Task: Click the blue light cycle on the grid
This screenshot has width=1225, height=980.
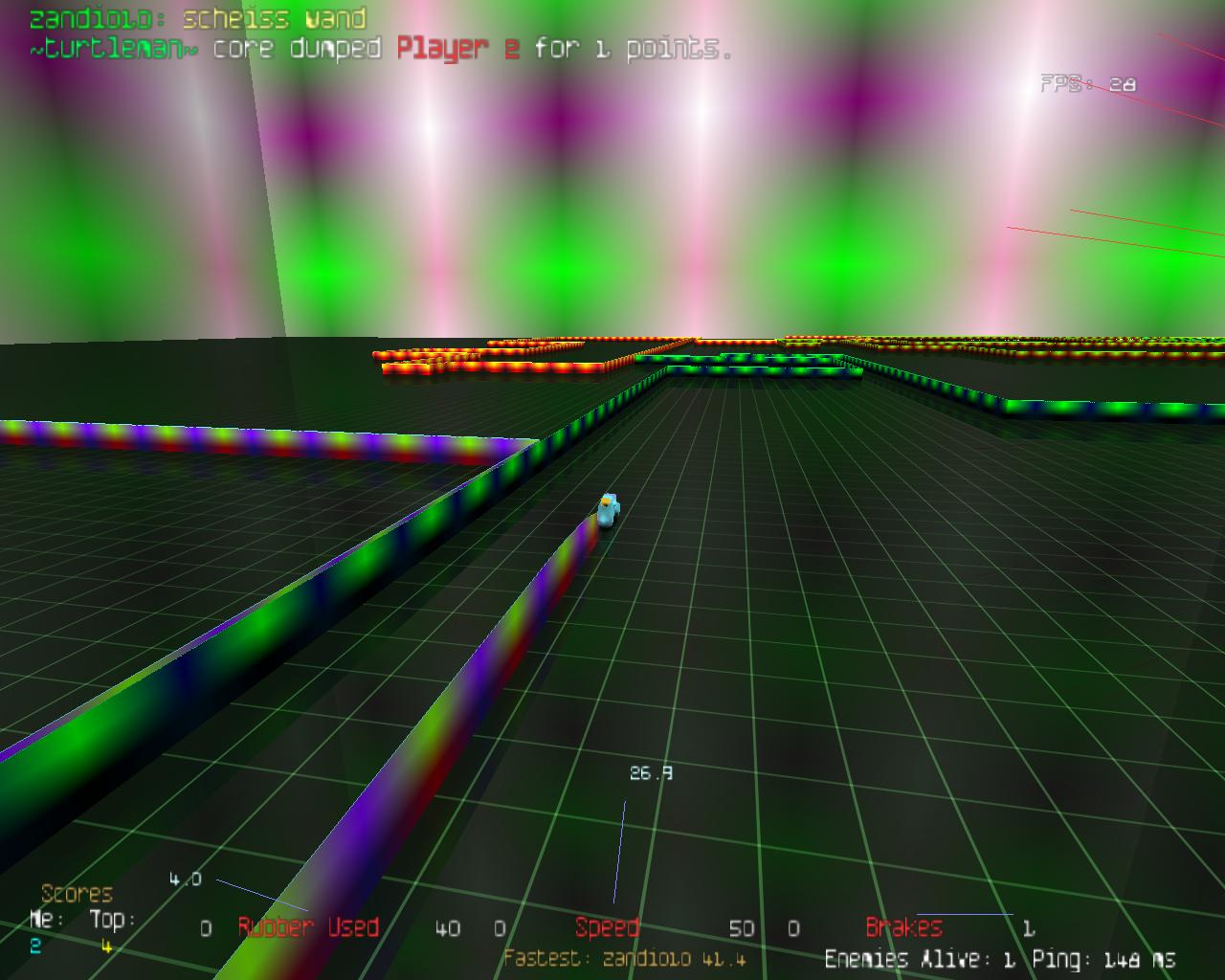Action: click(x=609, y=509)
